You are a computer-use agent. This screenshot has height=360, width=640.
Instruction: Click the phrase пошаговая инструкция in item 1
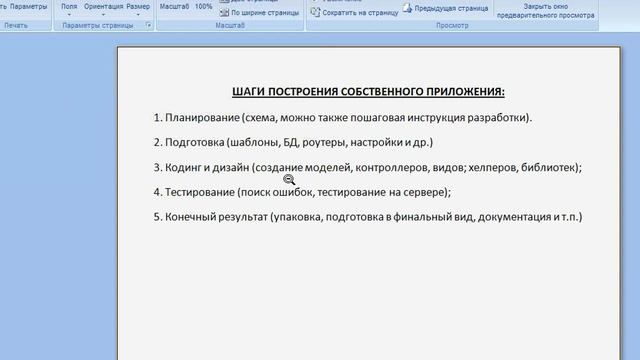click(408, 118)
